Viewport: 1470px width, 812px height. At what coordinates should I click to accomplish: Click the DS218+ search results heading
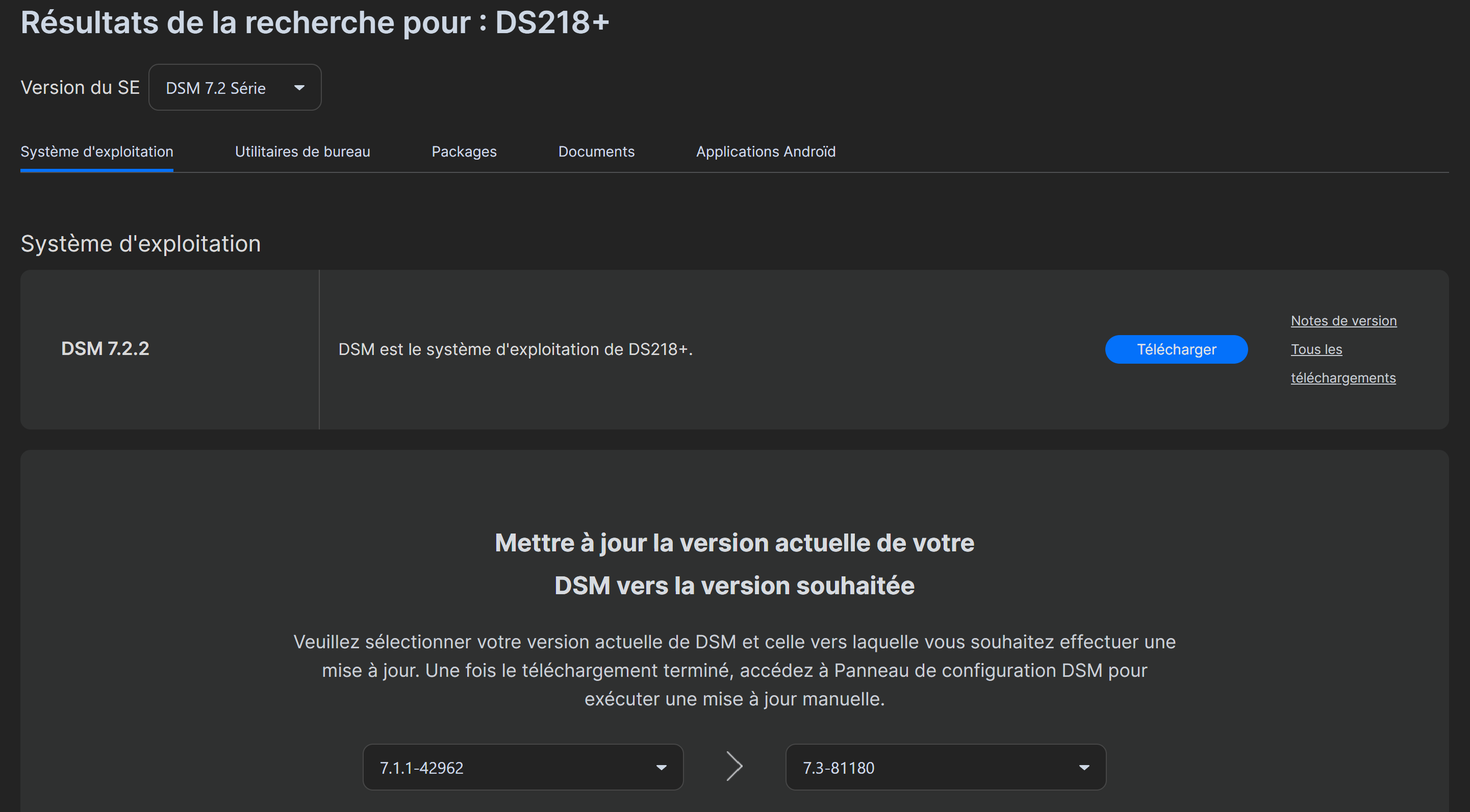coord(315,22)
